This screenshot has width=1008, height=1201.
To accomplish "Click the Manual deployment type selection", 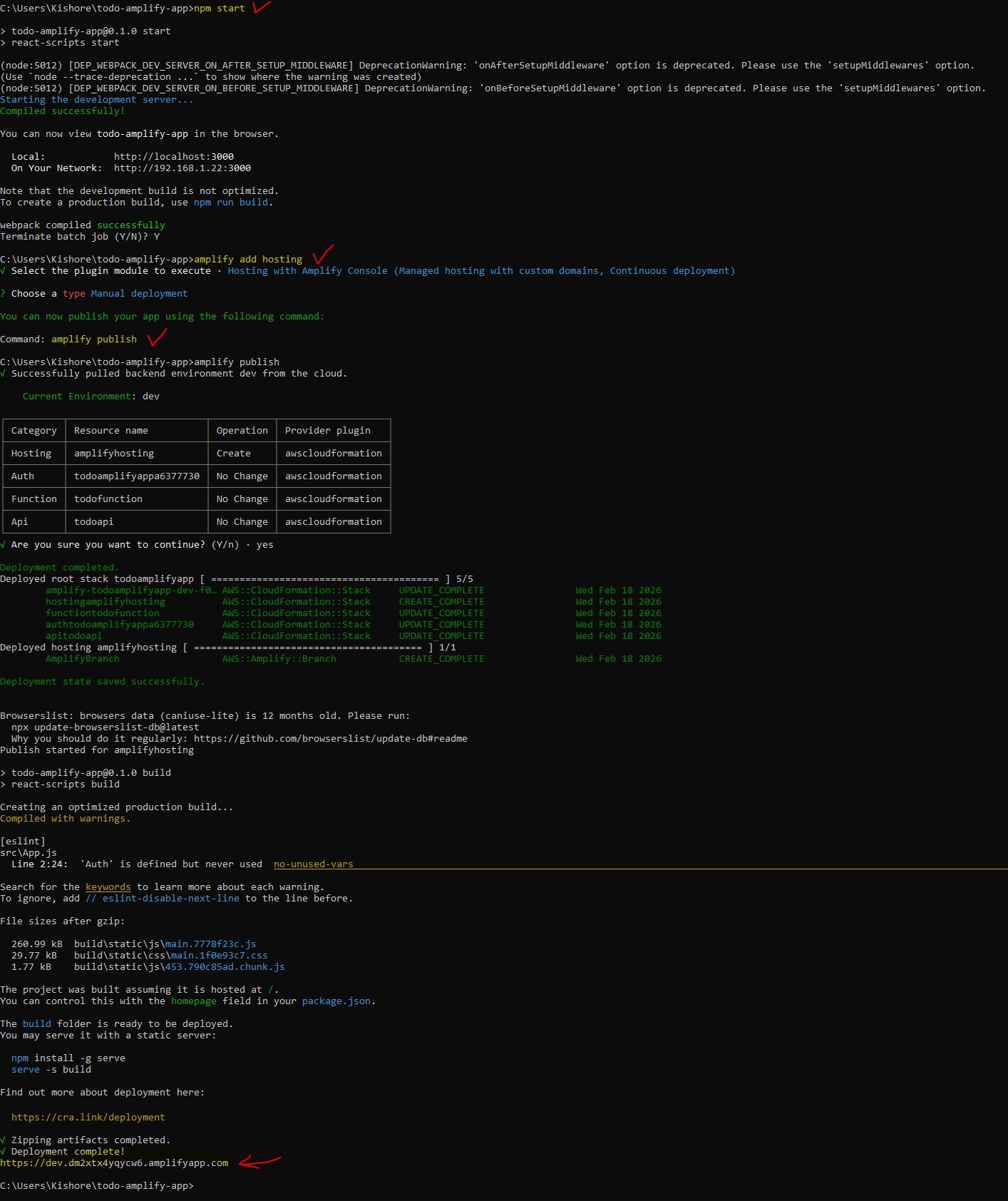I will 139,294.
